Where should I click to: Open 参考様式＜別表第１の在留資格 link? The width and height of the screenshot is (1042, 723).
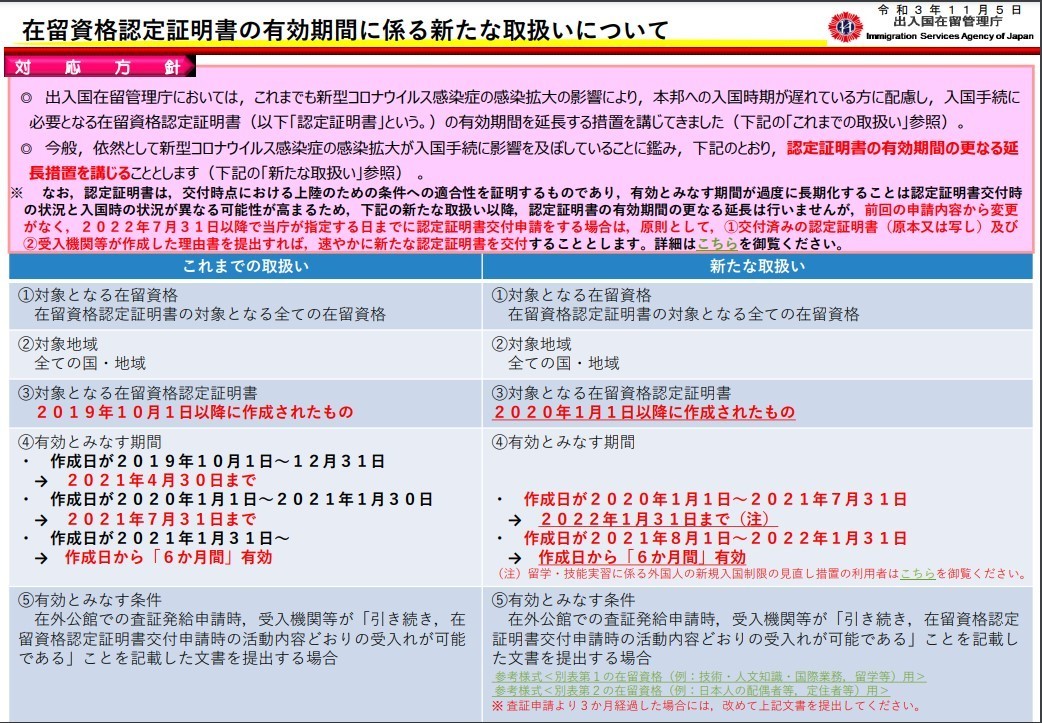click(x=709, y=676)
